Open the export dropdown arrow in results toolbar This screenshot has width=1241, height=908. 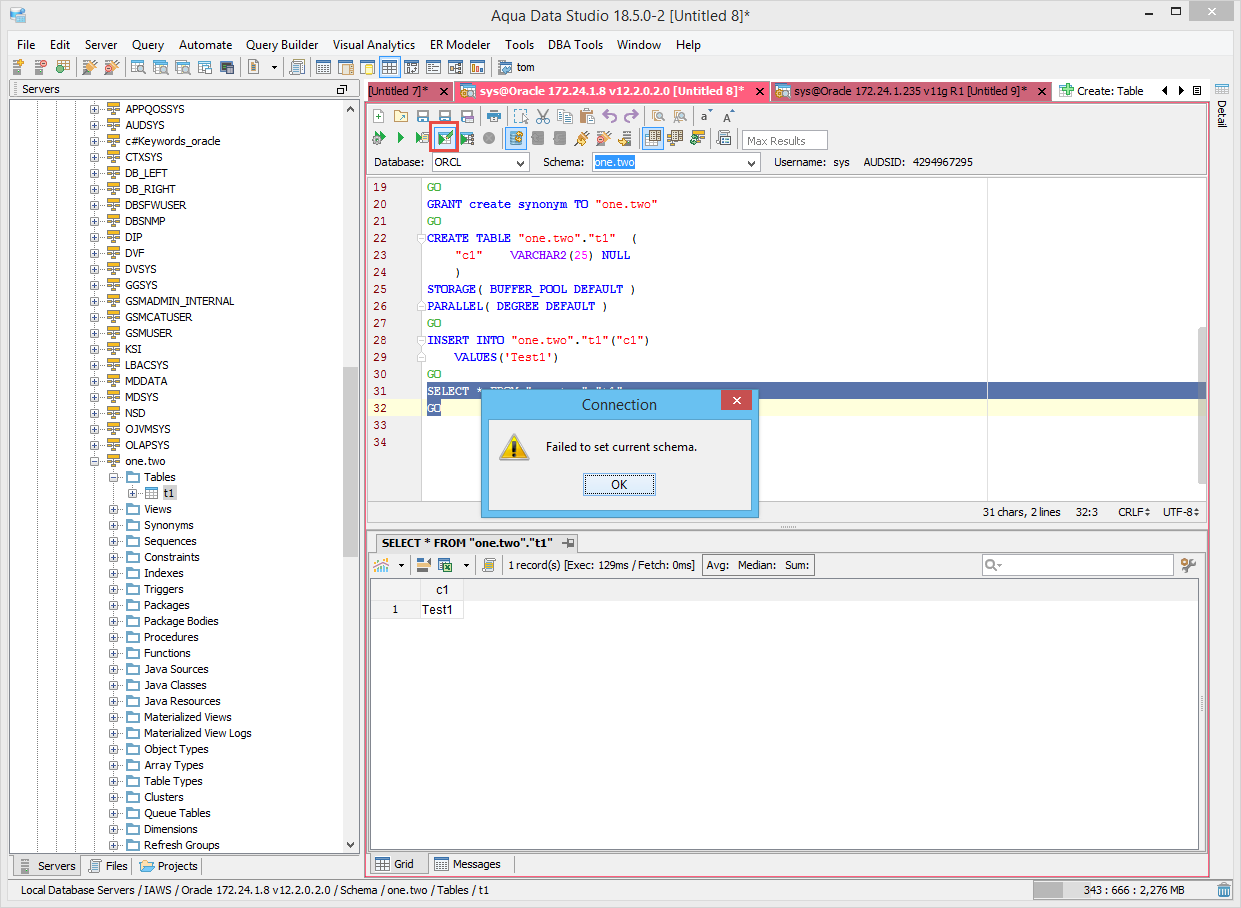[466, 565]
